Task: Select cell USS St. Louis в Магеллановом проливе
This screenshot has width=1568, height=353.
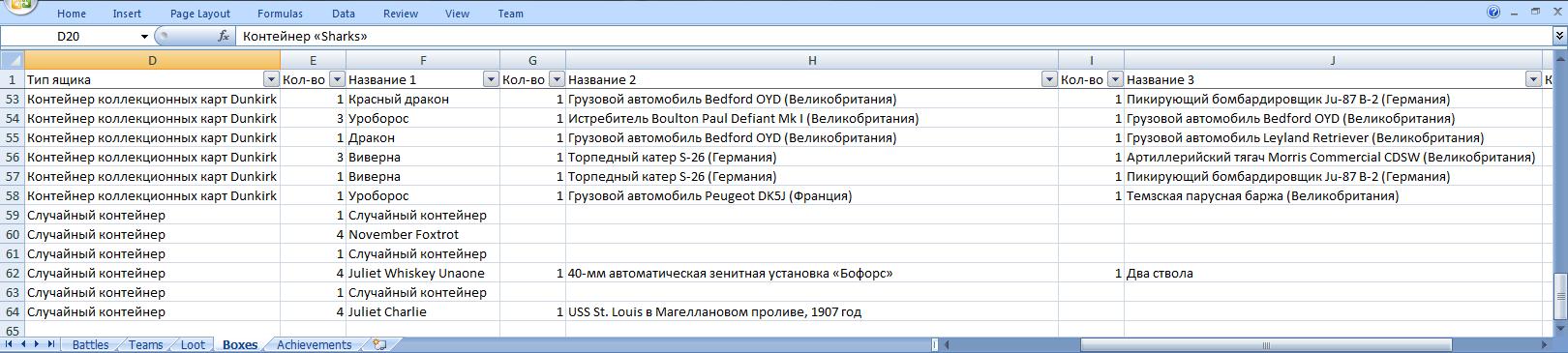Action: coord(812,311)
